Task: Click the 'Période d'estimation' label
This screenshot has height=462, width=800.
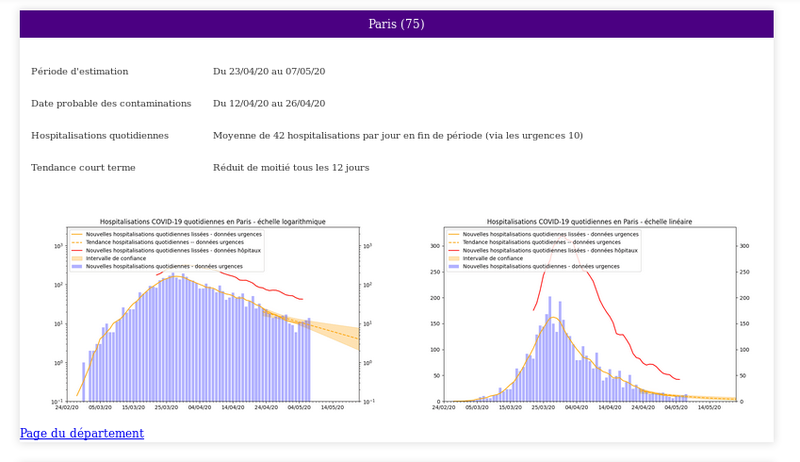Action: 79,72
